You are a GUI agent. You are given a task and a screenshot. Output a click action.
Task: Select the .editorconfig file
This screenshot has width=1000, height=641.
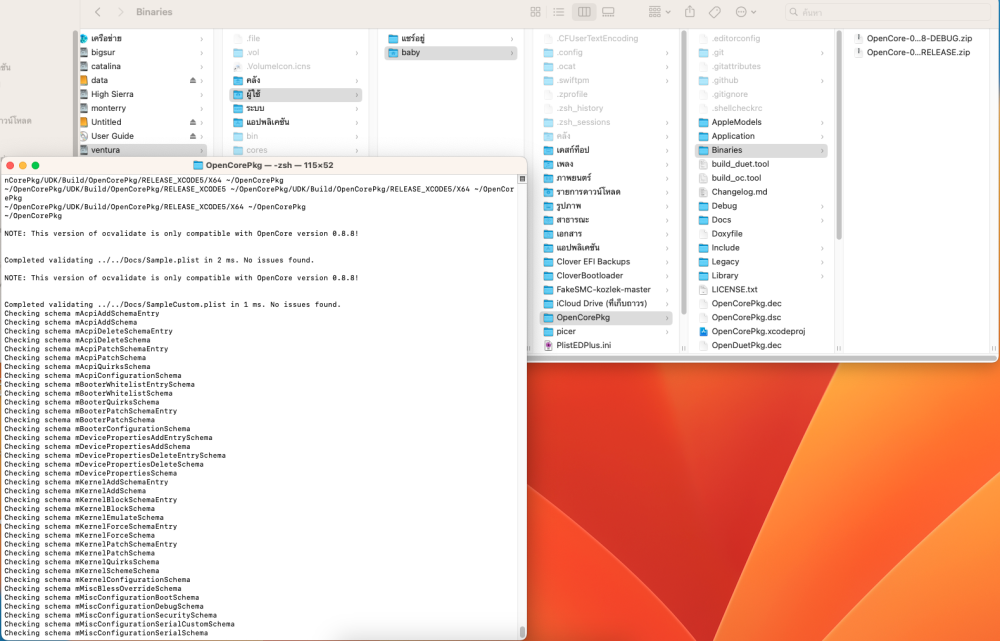point(761,38)
